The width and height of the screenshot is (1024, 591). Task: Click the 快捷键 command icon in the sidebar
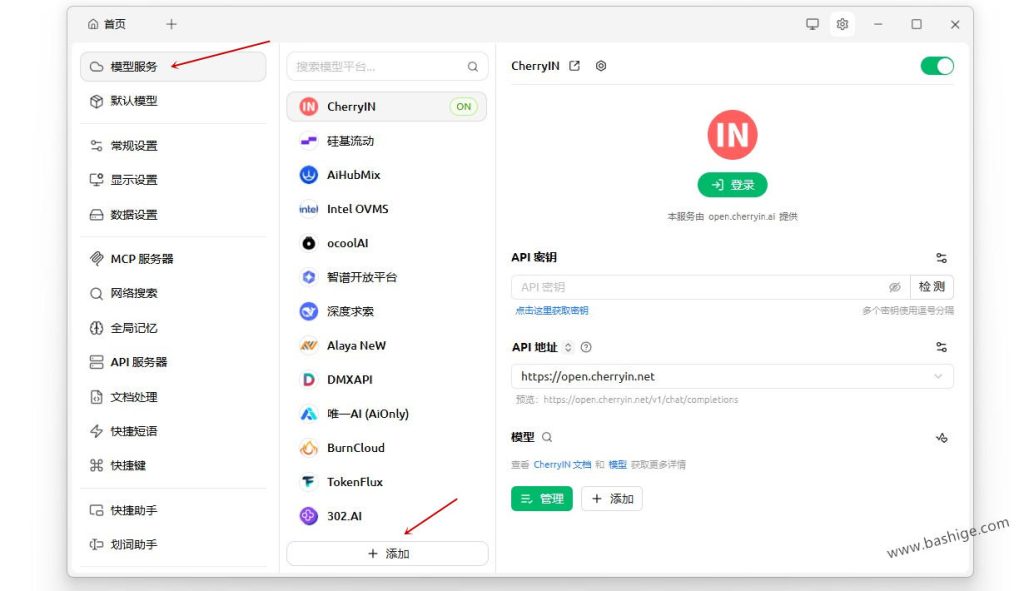(96, 465)
